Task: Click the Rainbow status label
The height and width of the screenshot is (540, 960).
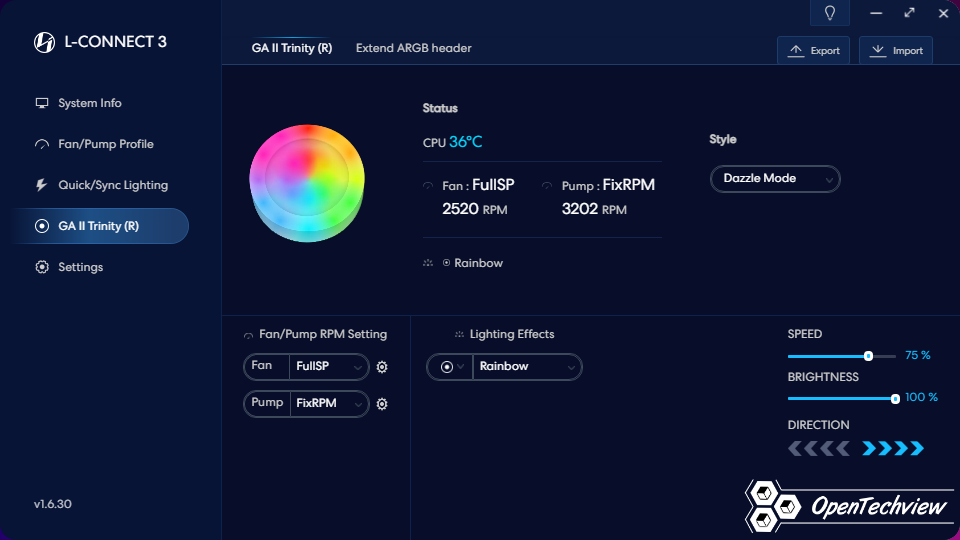Action: 478,263
